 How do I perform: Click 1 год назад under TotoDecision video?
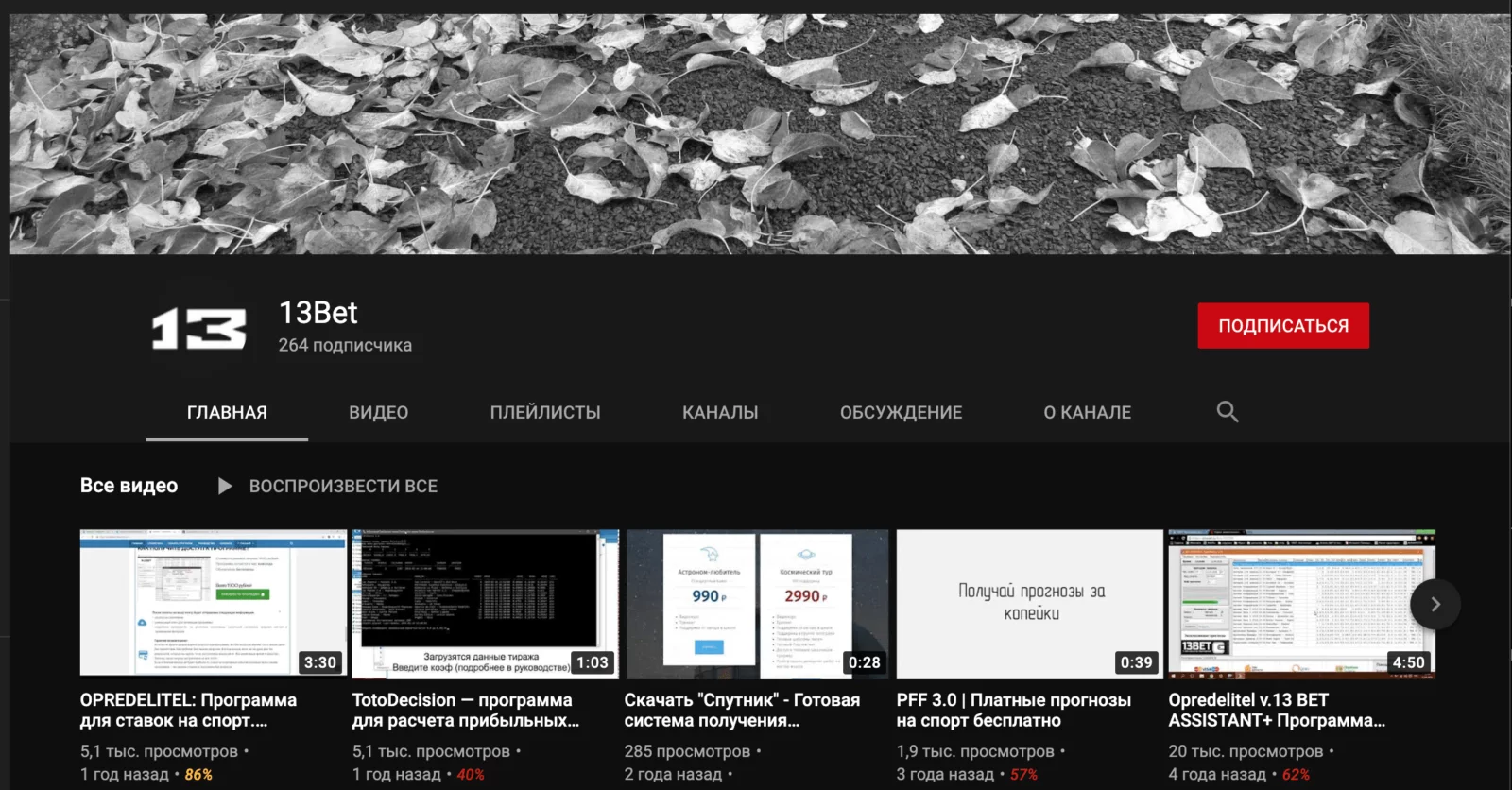click(397, 775)
